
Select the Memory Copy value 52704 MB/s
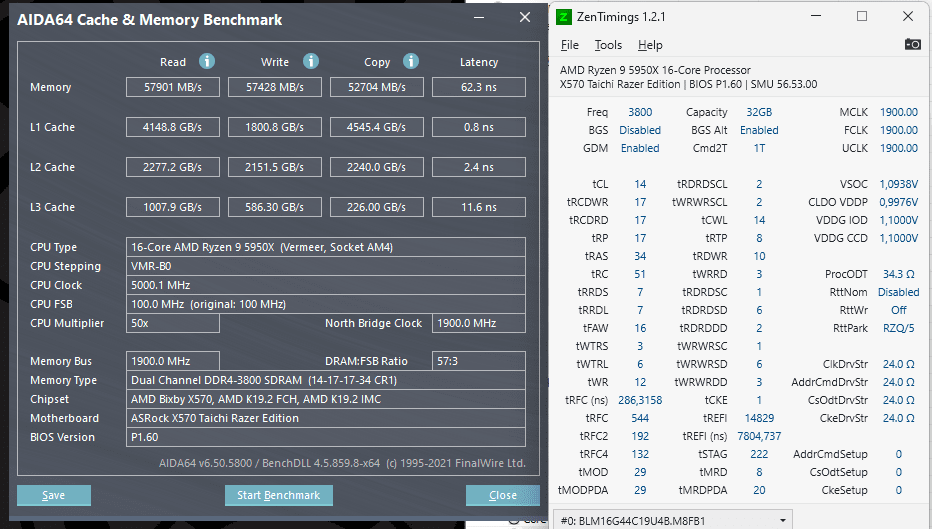pos(377,87)
